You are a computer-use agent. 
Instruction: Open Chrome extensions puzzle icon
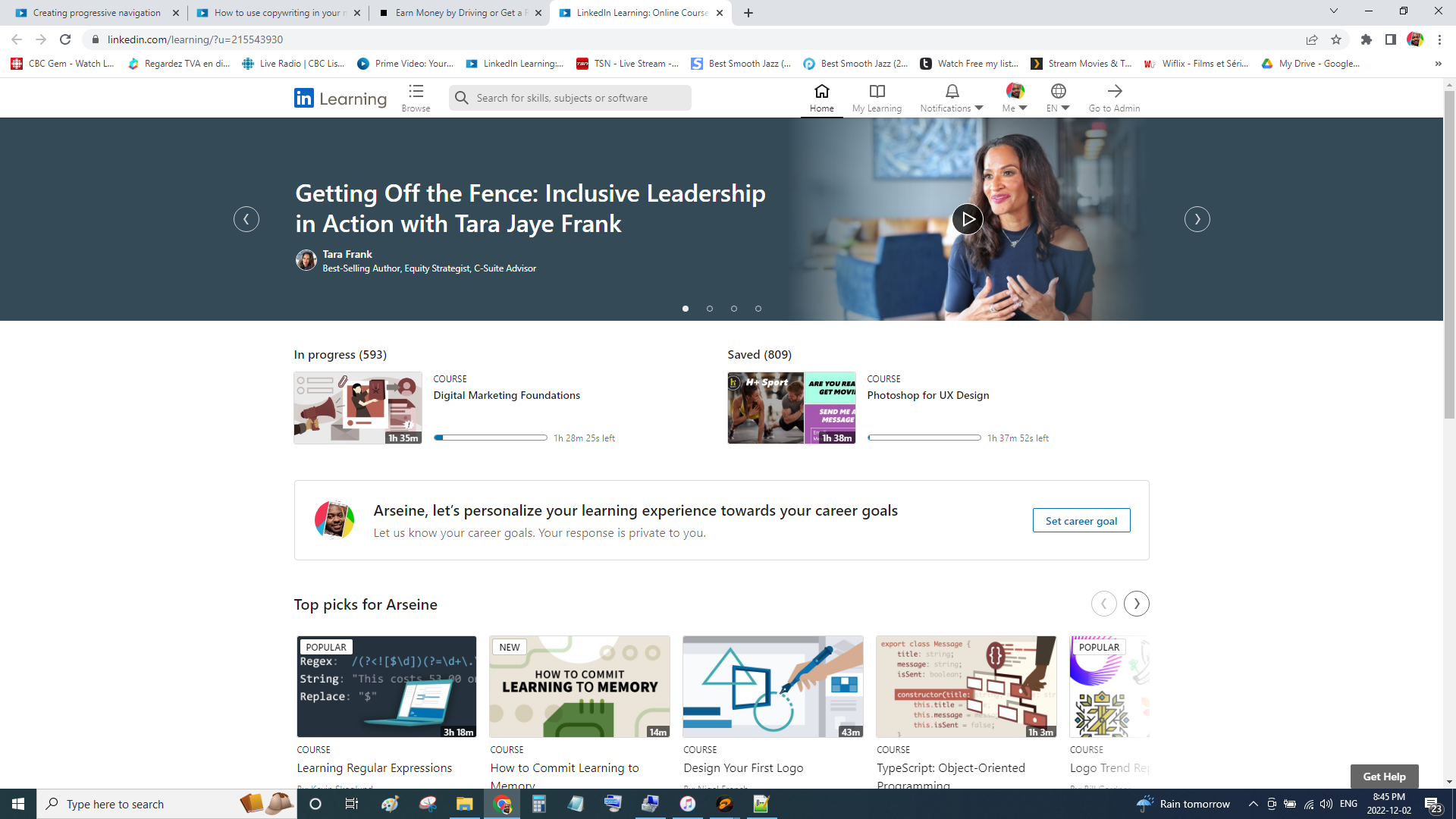click(x=1366, y=39)
